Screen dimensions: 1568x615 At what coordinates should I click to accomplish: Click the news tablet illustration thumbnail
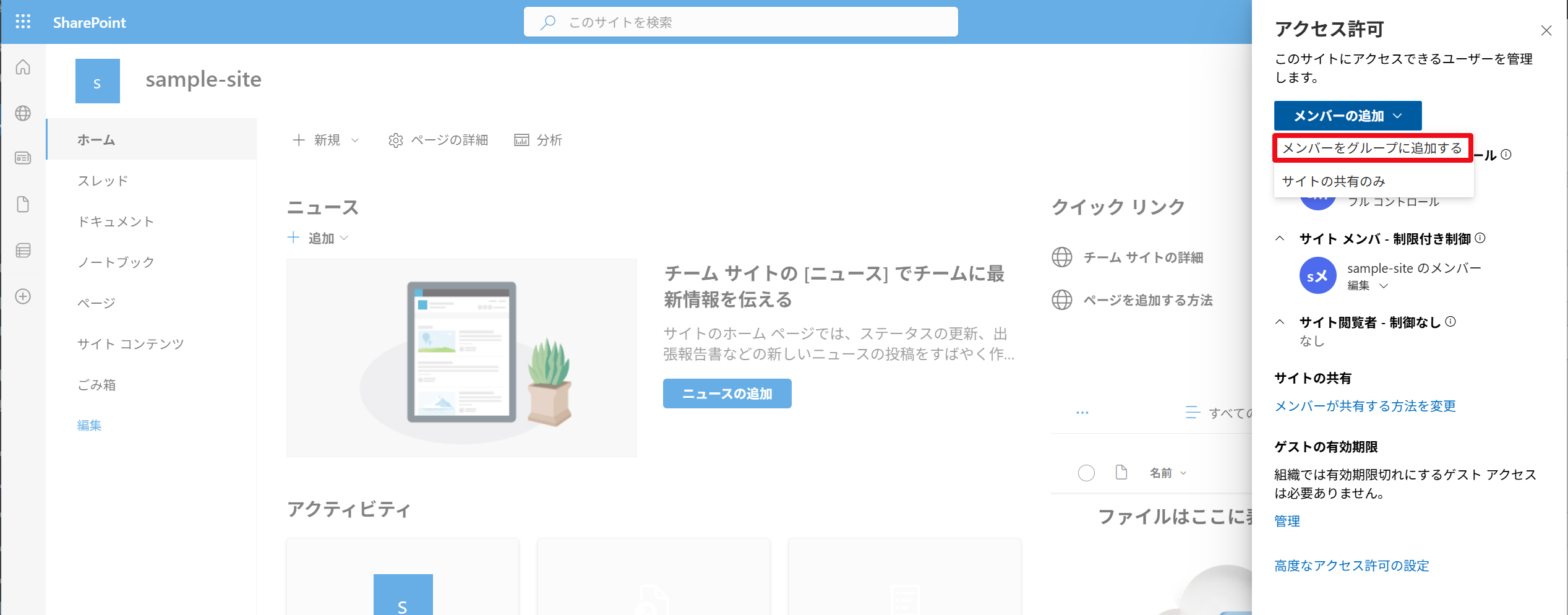coord(461,358)
